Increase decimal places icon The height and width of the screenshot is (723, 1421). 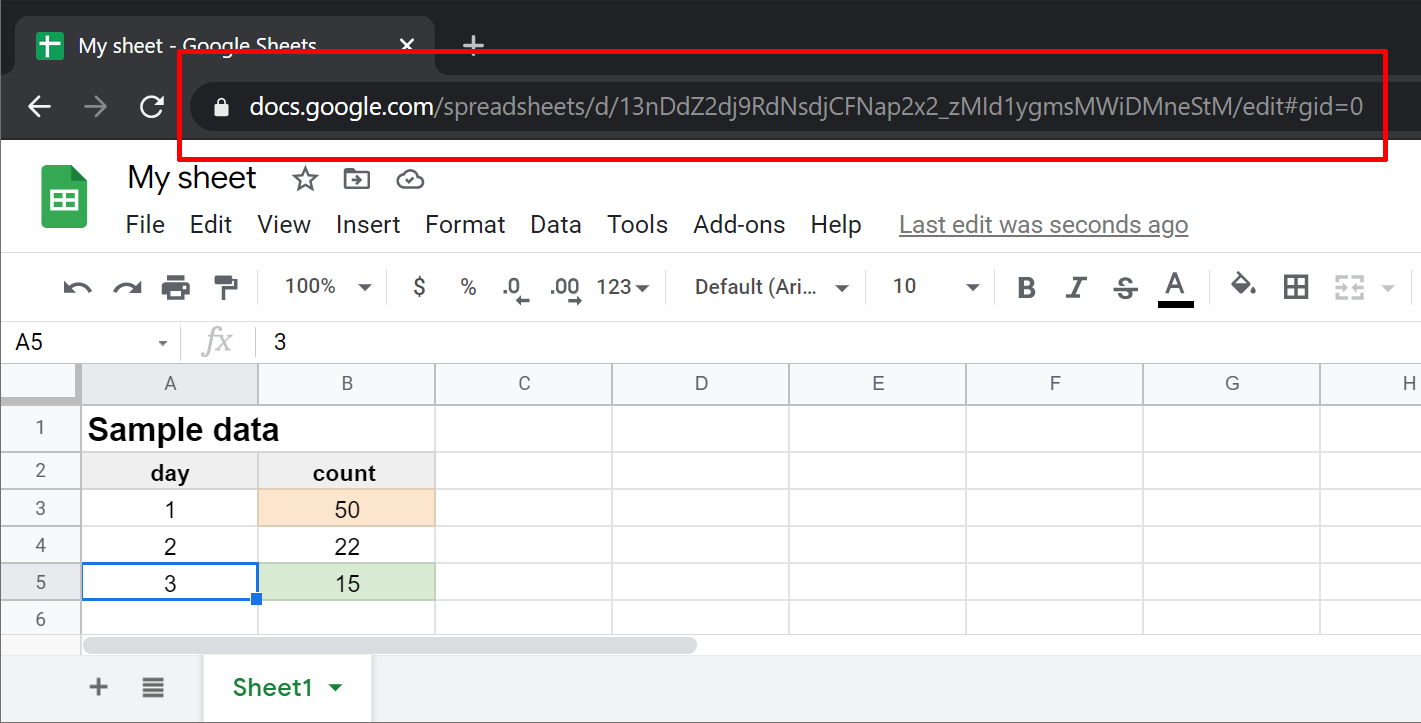(x=566, y=289)
